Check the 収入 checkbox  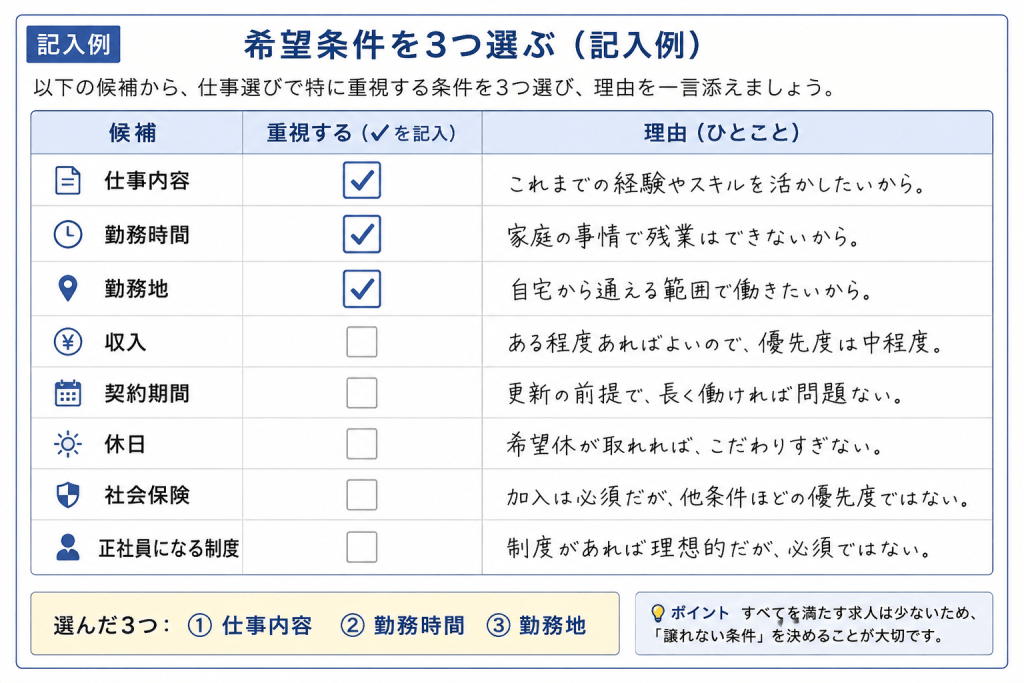pos(362,342)
